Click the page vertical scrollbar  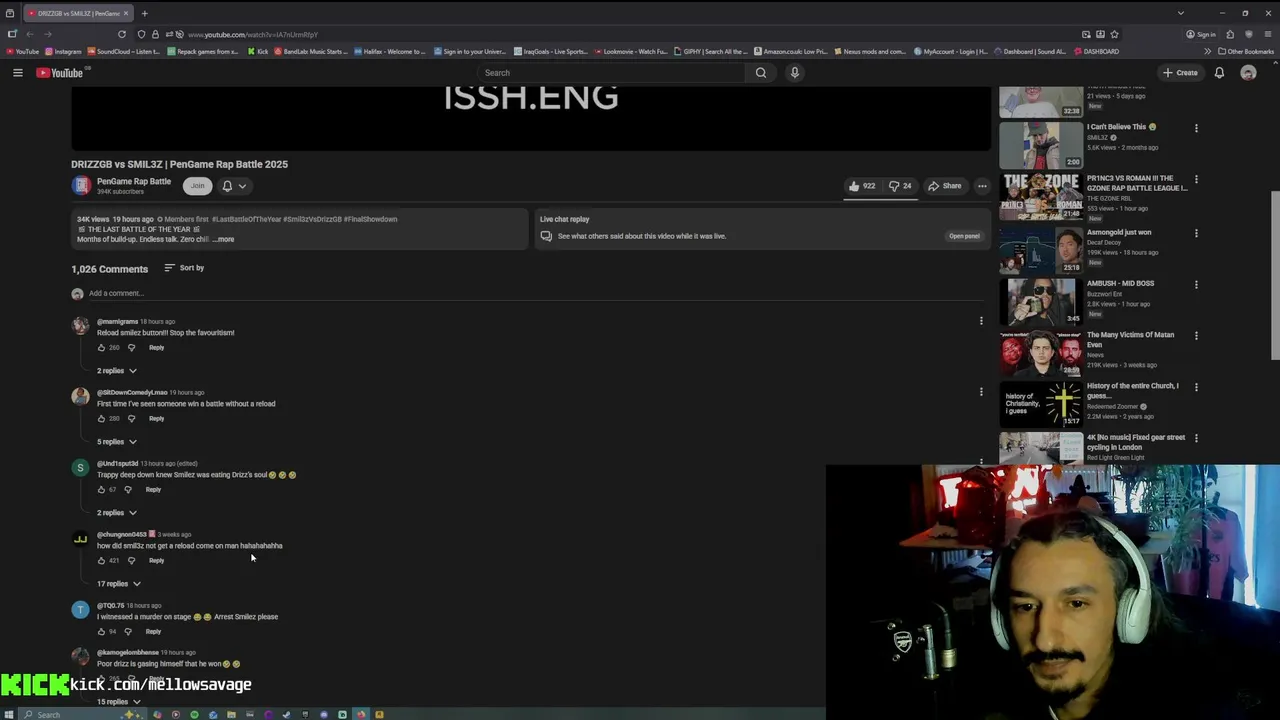tap(1274, 275)
